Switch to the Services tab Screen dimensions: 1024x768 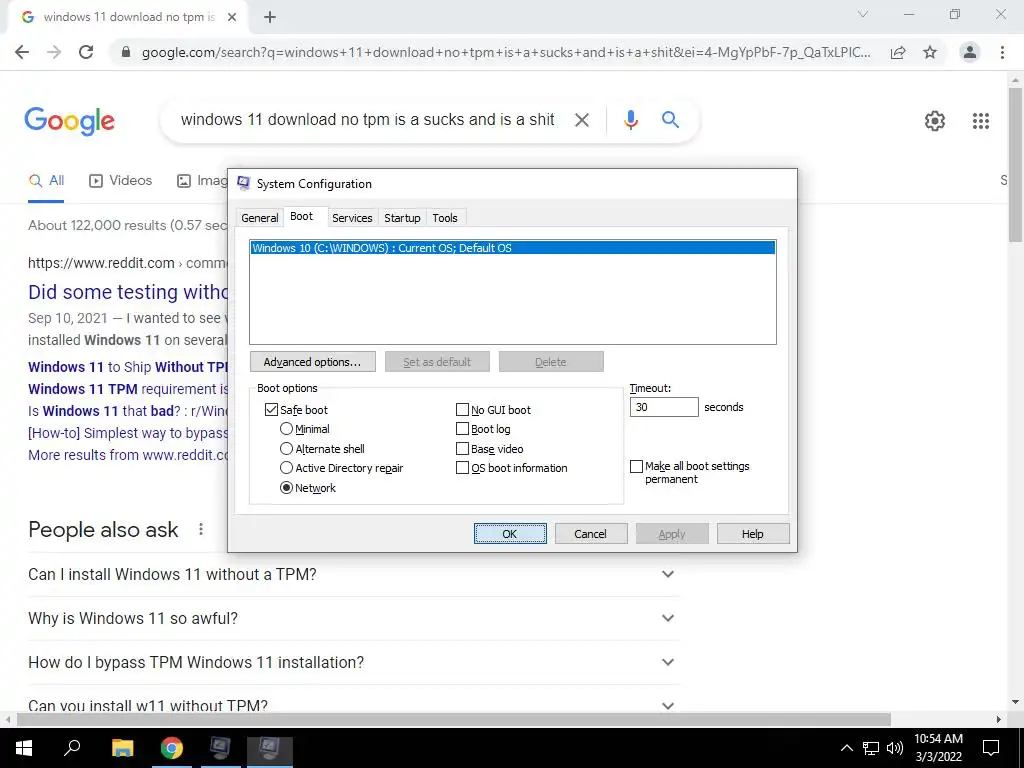coord(352,218)
